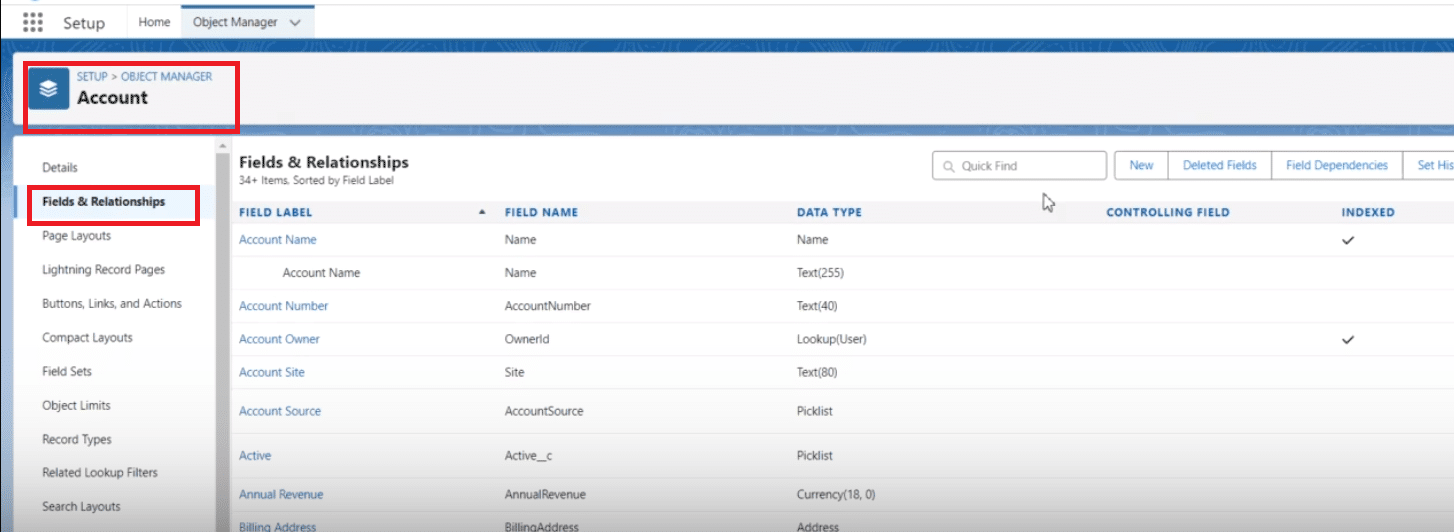Open Page Layouts in the sidebar

click(76, 236)
